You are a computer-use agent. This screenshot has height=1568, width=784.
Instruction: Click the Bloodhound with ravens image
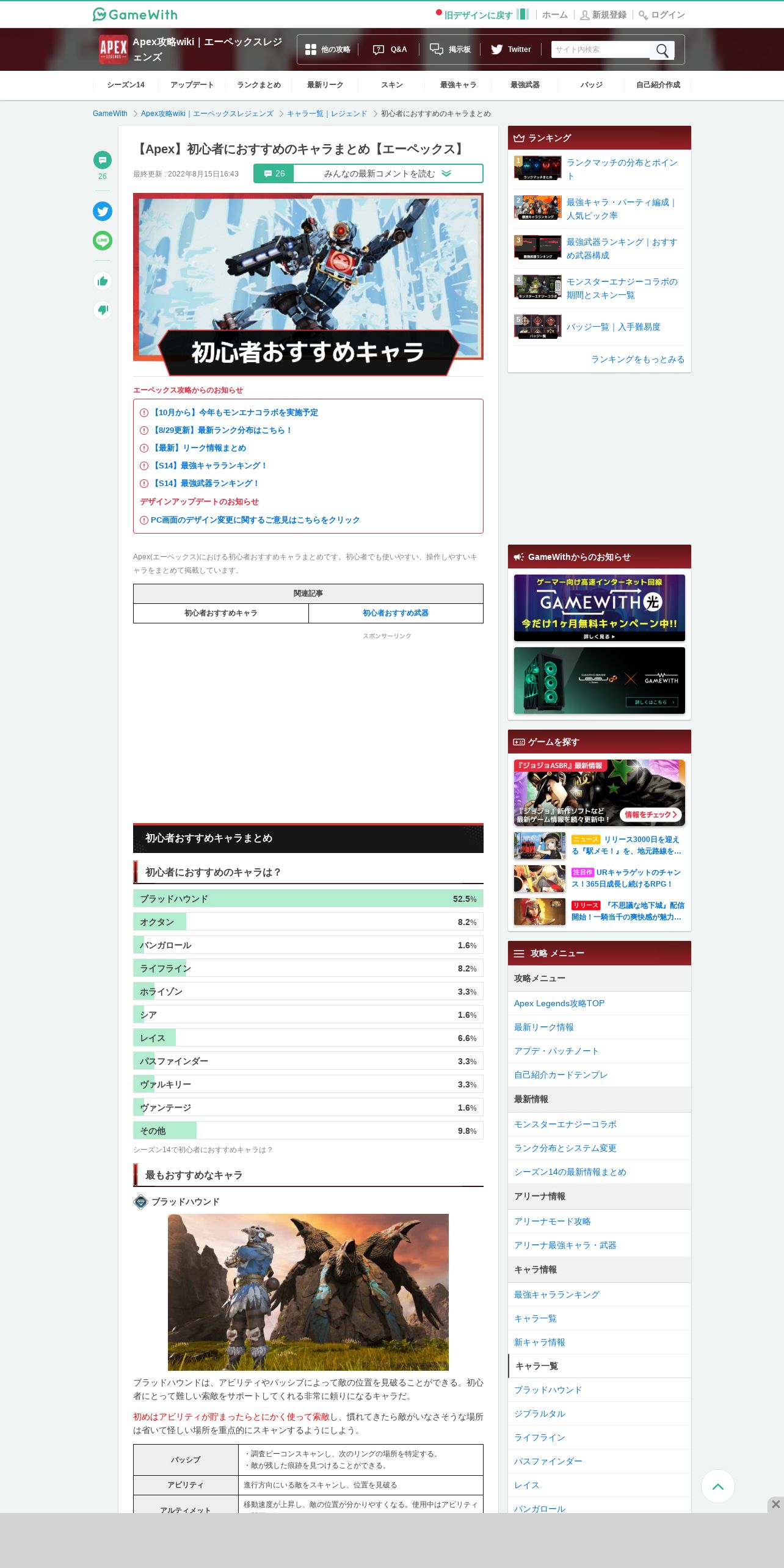308,1293
